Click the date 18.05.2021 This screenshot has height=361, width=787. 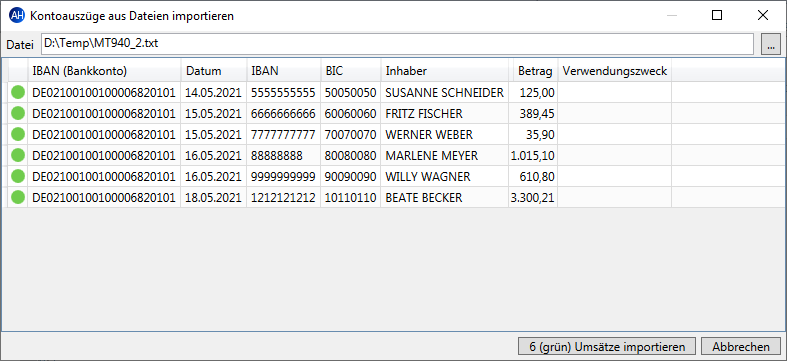[x=213, y=198]
